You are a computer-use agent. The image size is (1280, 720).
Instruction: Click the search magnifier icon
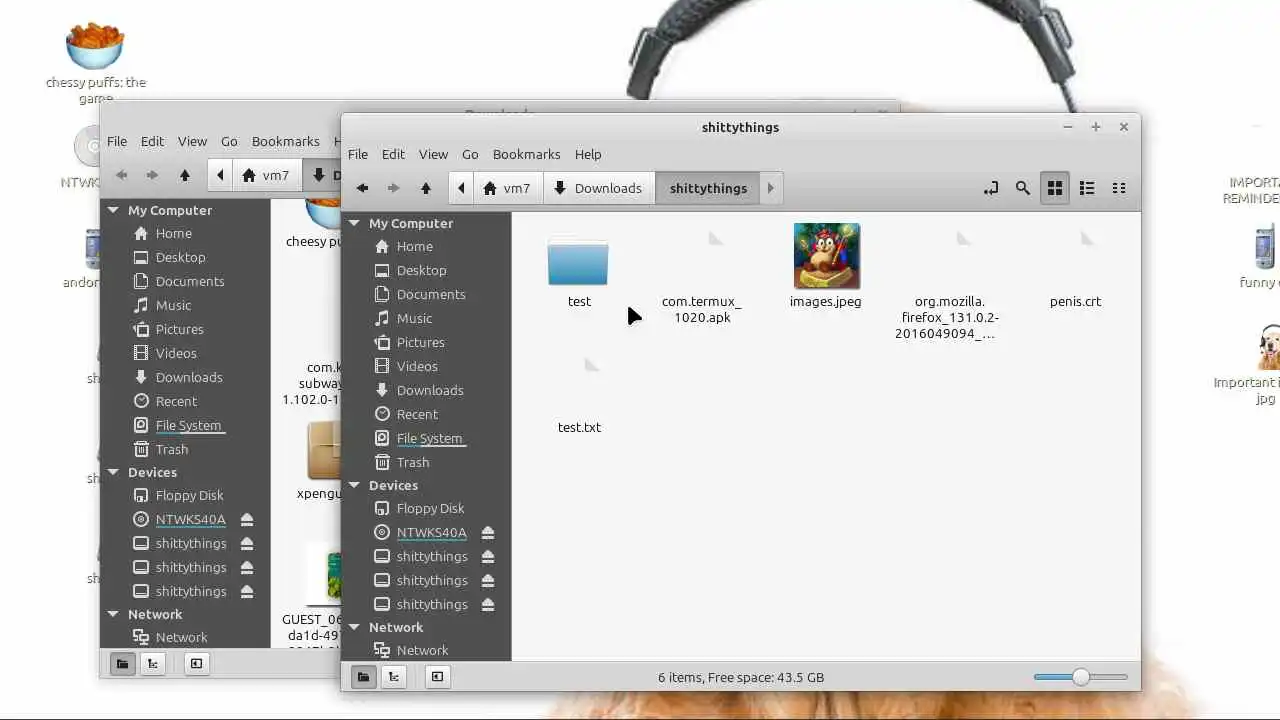point(1022,188)
